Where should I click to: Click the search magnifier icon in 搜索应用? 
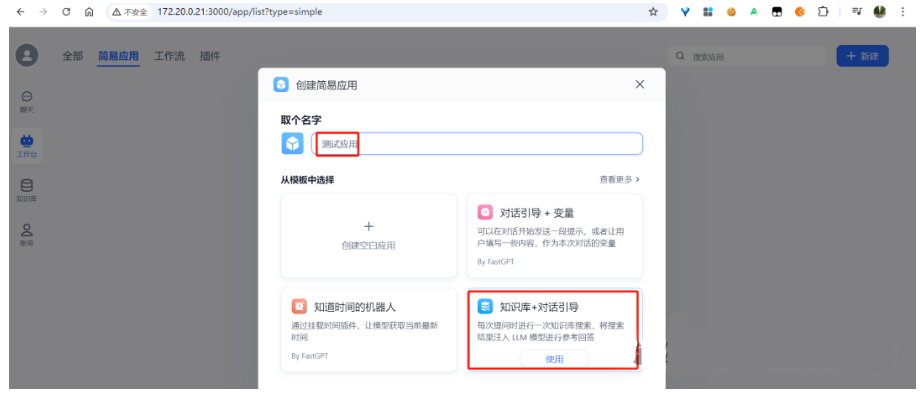[x=680, y=56]
